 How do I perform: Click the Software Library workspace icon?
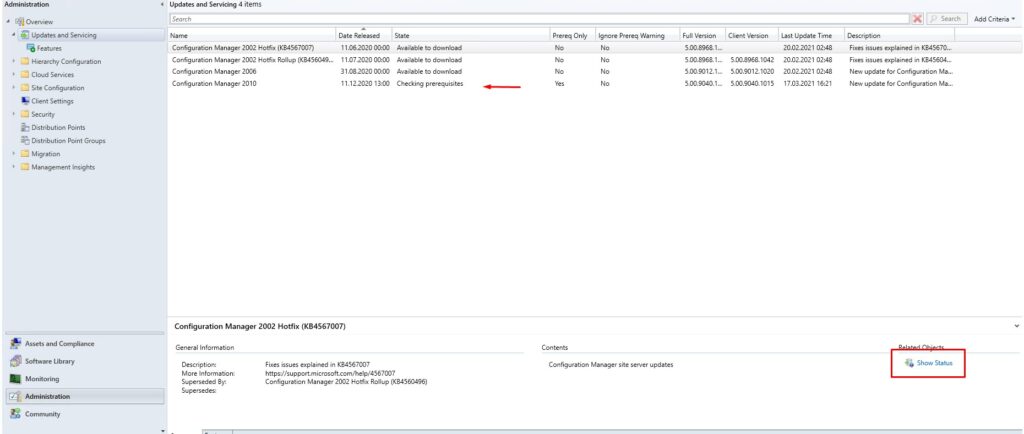click(x=15, y=361)
